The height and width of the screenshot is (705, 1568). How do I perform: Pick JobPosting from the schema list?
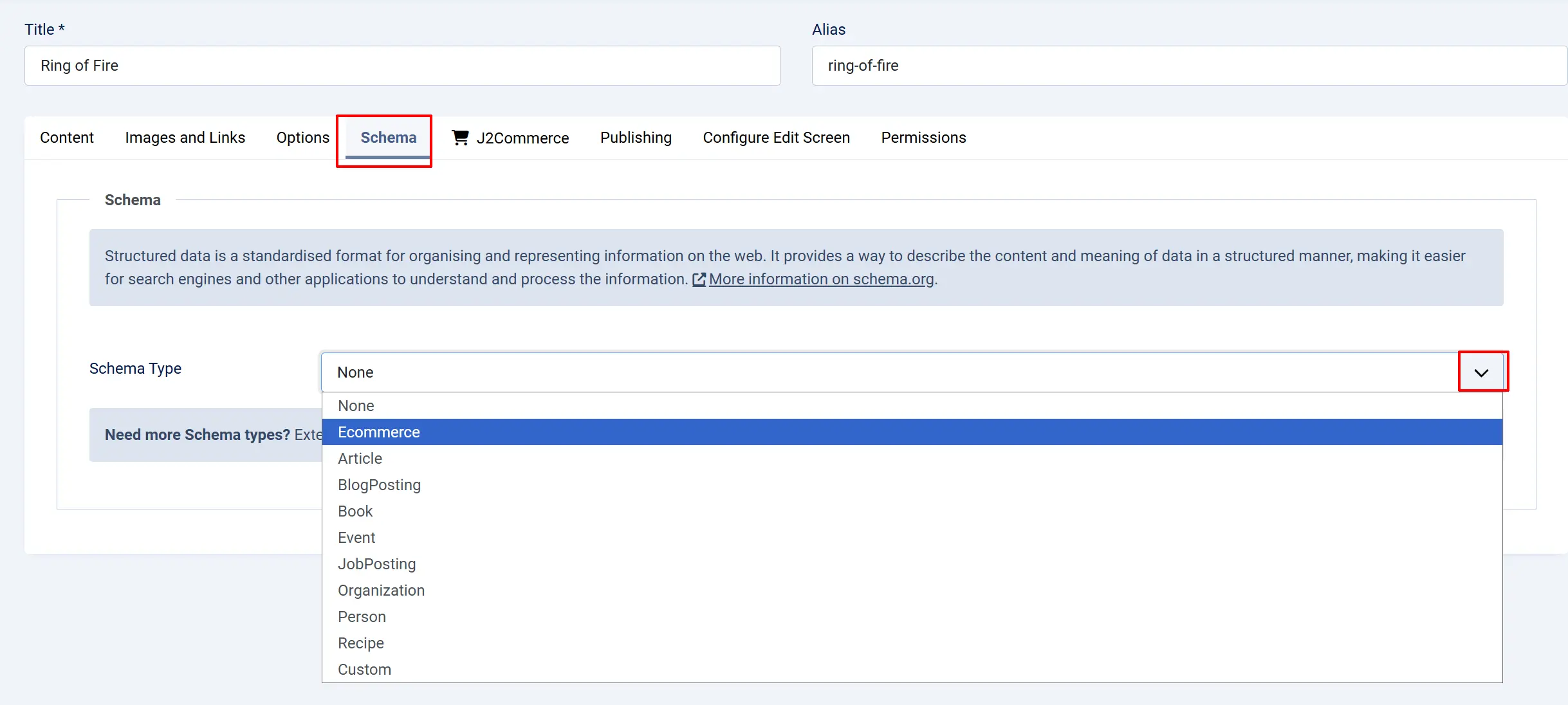click(912, 564)
